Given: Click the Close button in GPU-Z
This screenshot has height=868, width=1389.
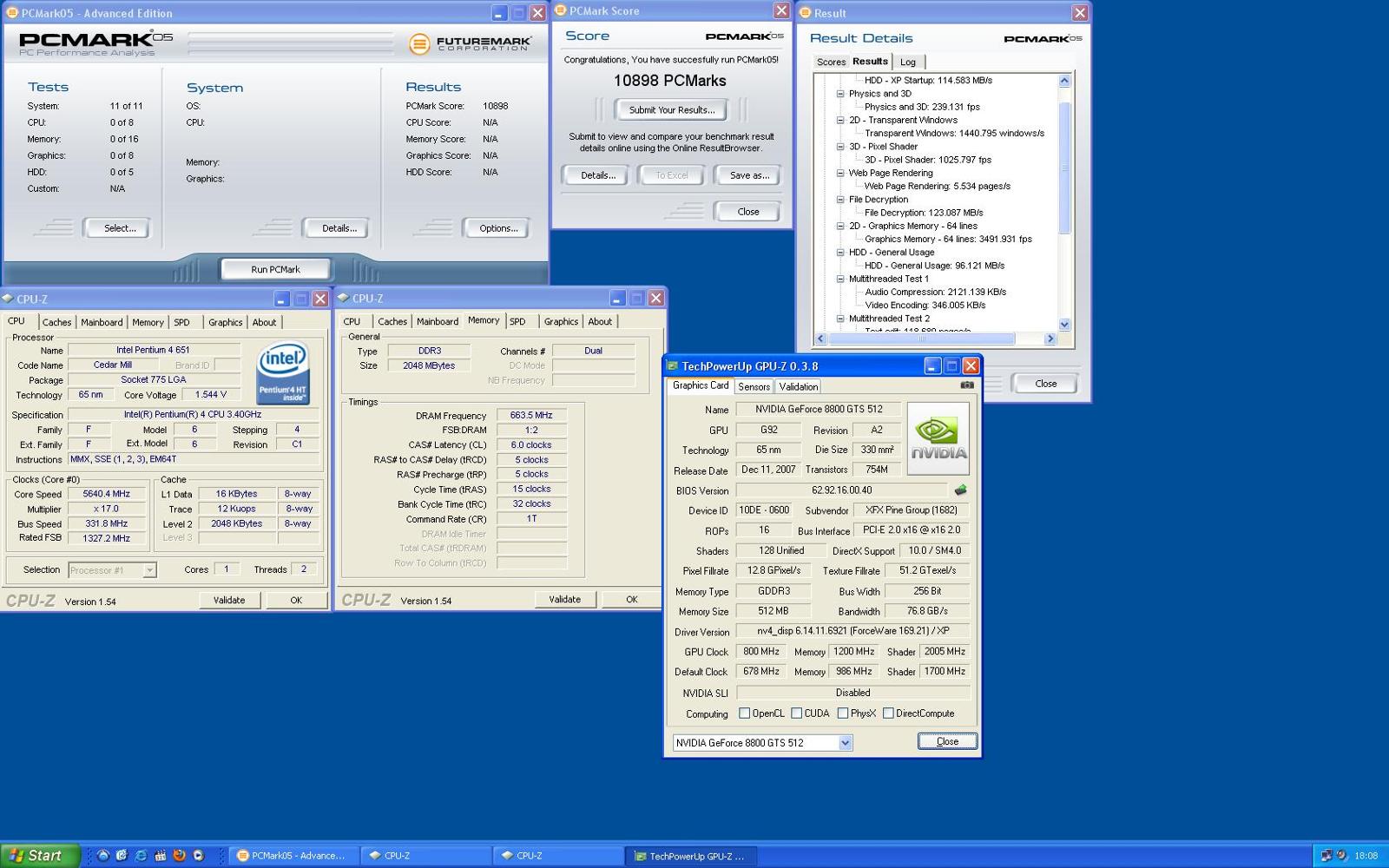Looking at the screenshot, I should [947, 741].
